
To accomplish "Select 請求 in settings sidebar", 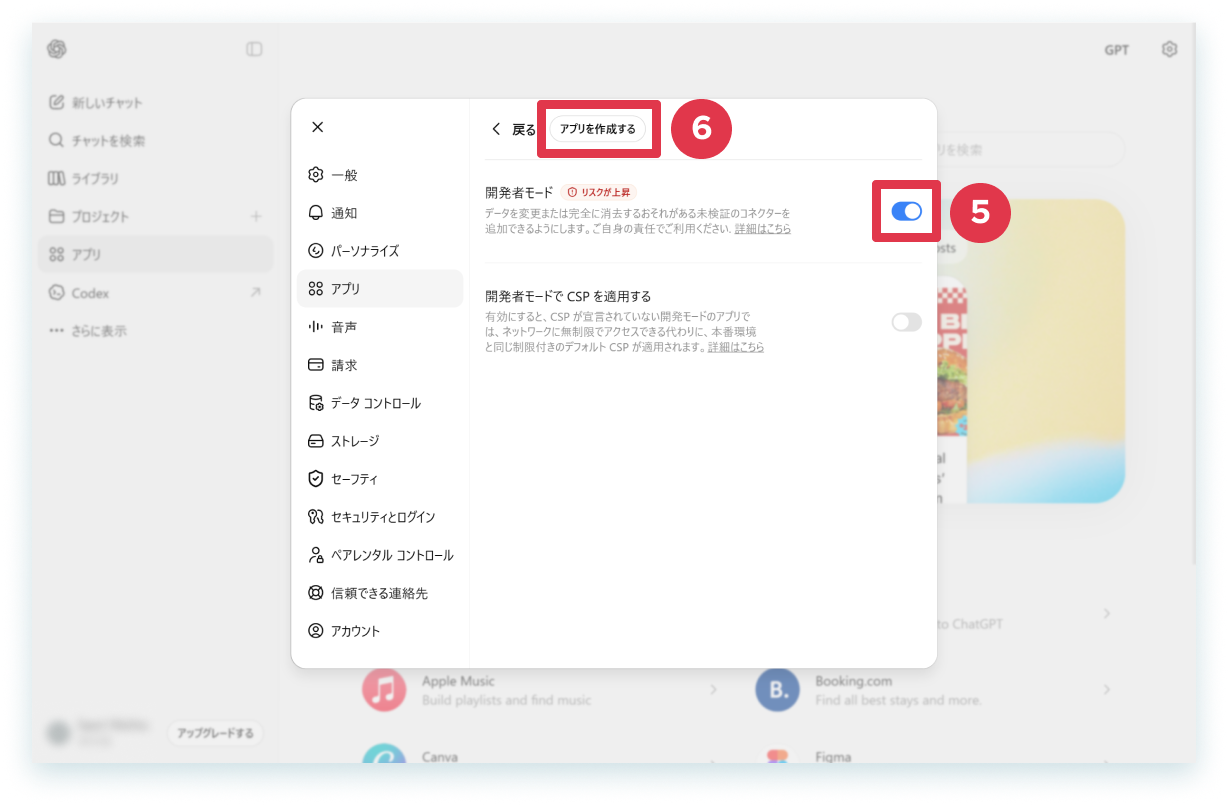I will tap(380, 365).
